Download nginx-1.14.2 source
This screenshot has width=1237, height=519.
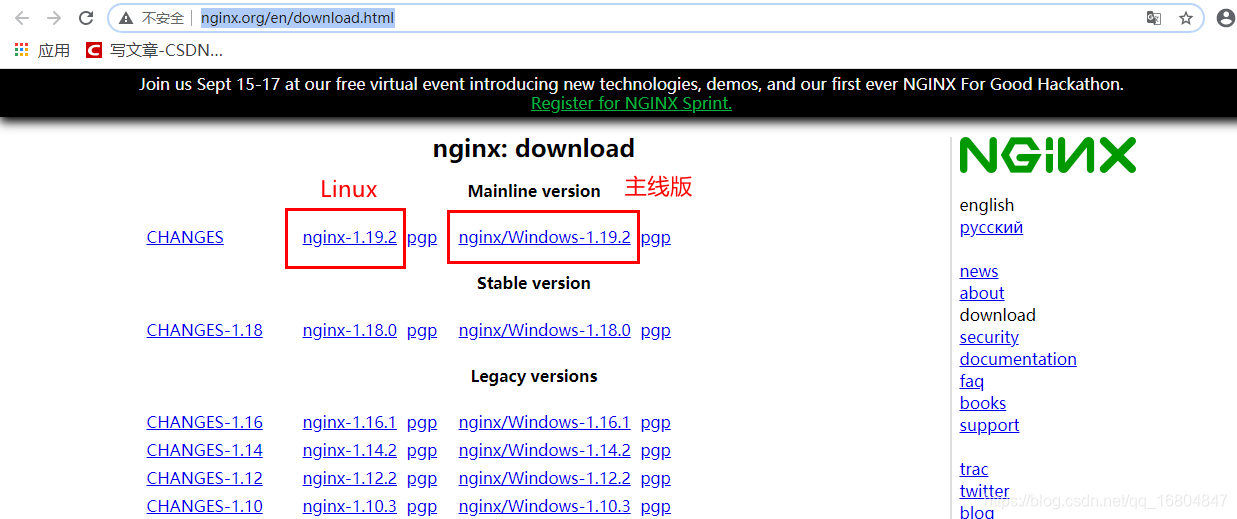pyautogui.click(x=350, y=450)
